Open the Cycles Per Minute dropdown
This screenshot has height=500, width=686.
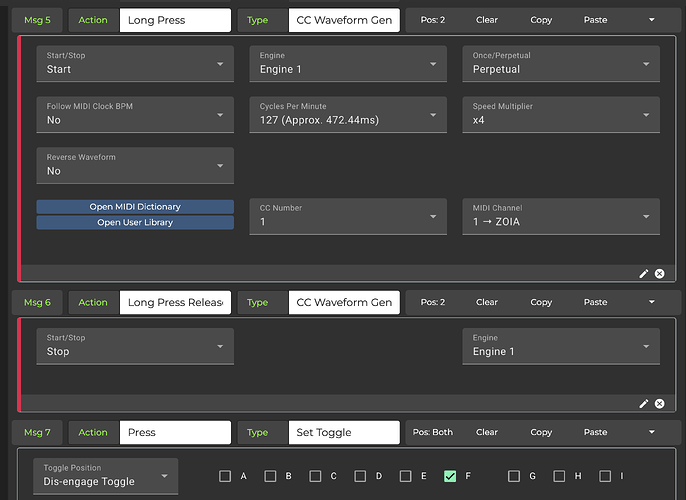(347, 114)
